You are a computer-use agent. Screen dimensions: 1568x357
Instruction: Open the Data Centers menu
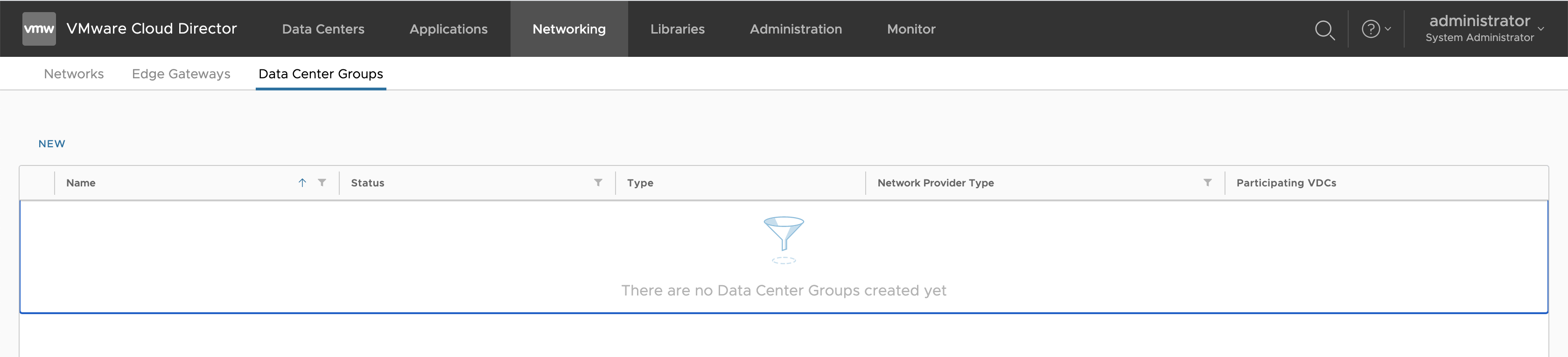point(322,28)
